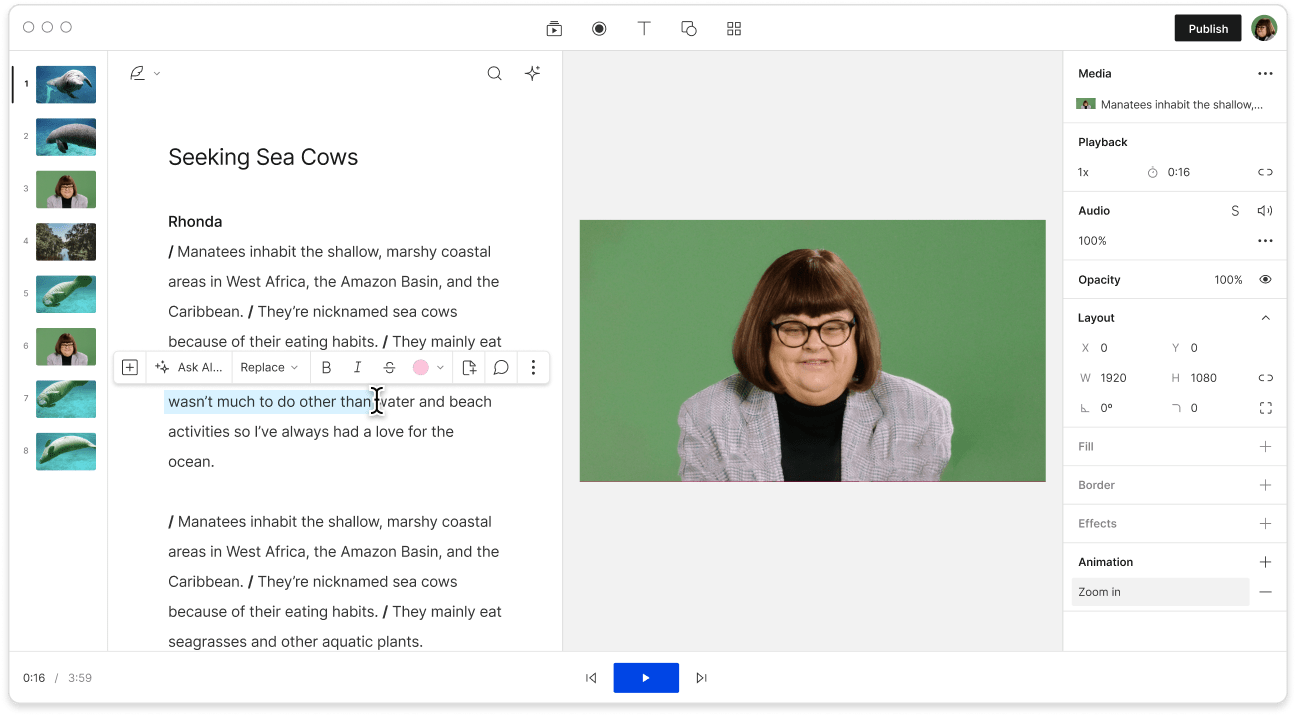Open the clips library icon
1296x716 pixels.
point(554,28)
